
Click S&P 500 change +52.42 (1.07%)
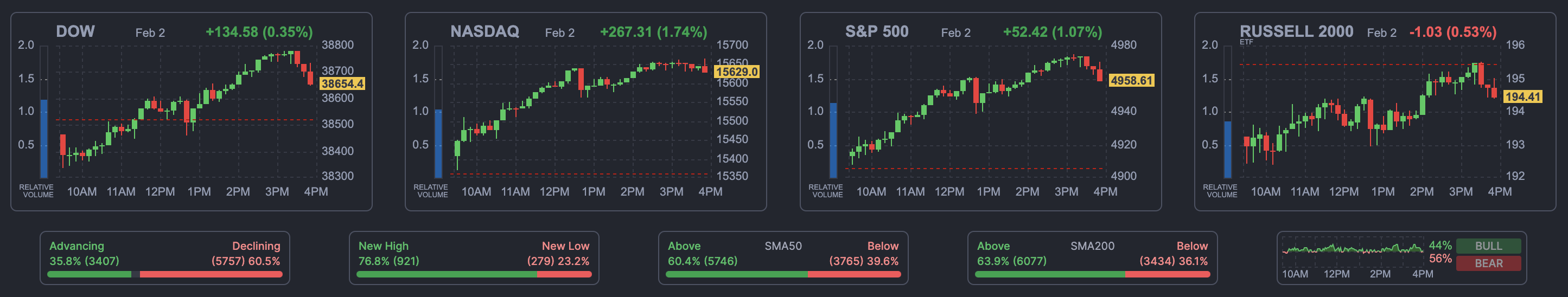point(1053,31)
